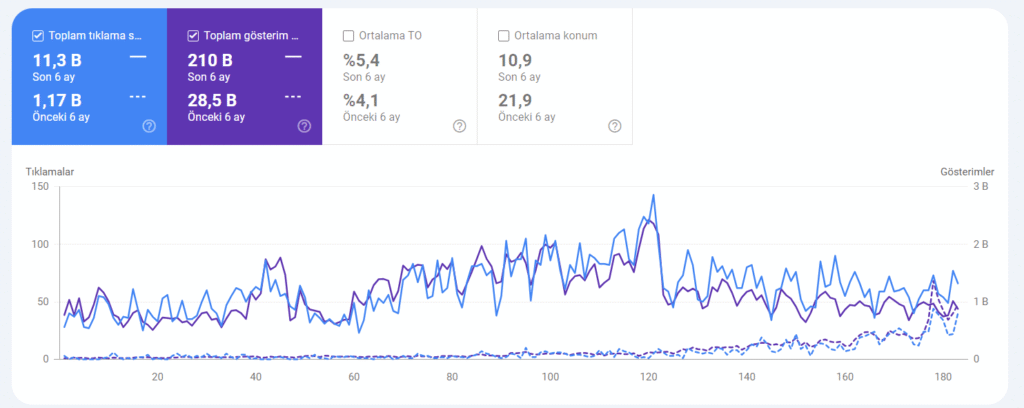Open help icon in the purple impressions card
Screen dimensions: 1024x408
(x=304, y=126)
